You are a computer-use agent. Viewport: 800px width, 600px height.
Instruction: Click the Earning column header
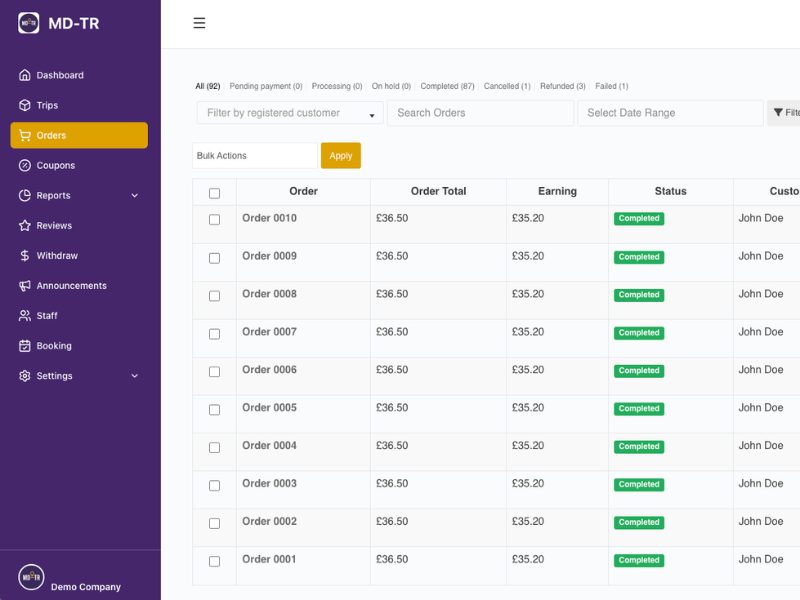point(558,191)
